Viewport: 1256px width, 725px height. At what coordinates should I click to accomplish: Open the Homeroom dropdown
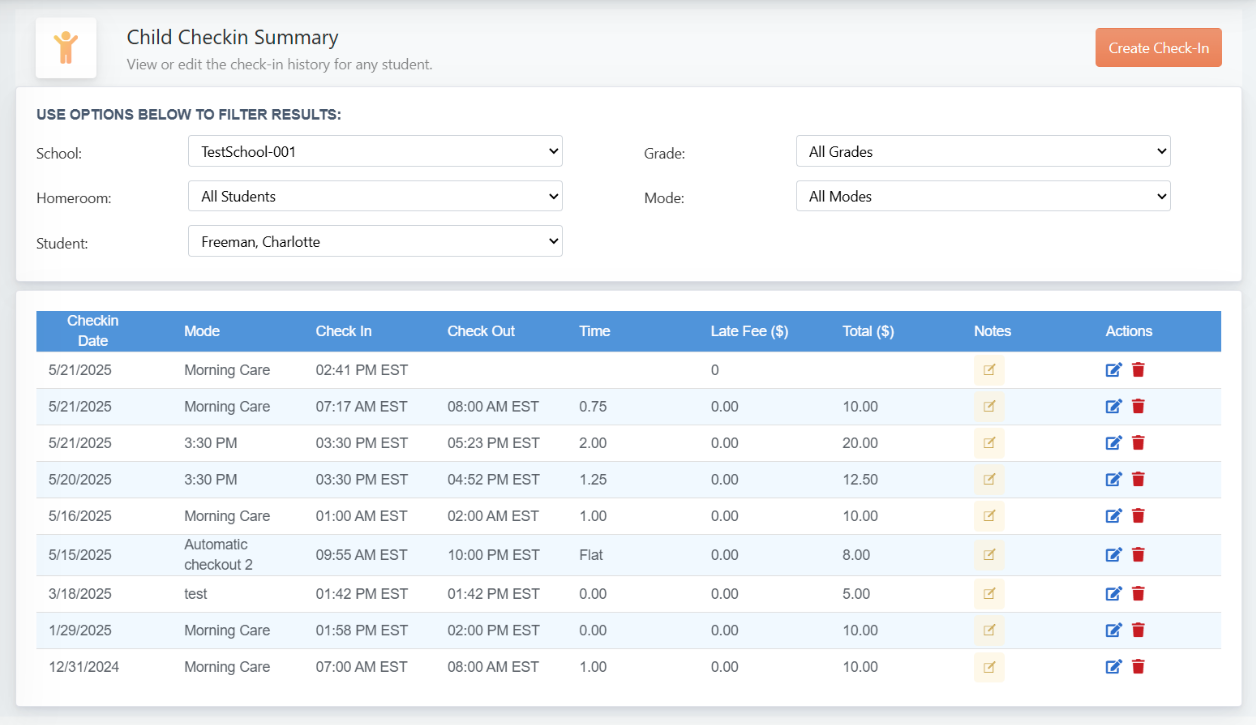(375, 197)
